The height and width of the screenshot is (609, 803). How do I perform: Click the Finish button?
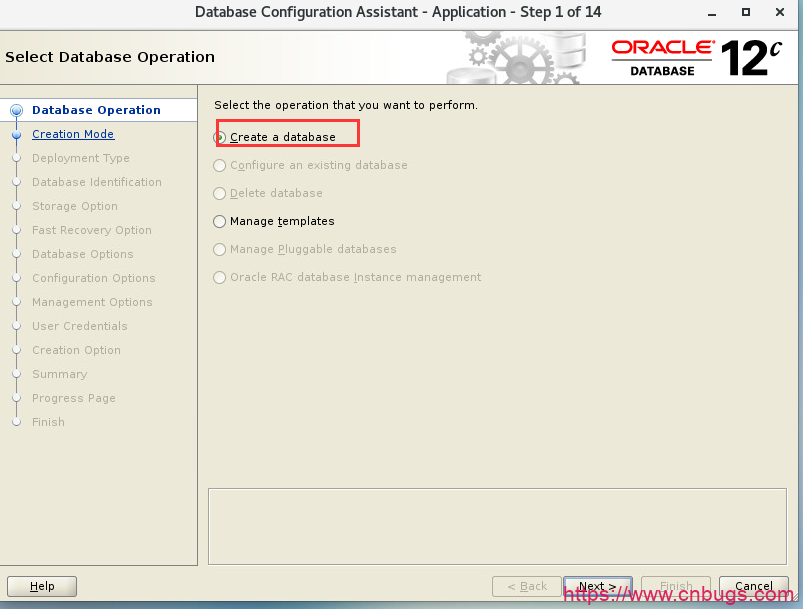click(676, 586)
